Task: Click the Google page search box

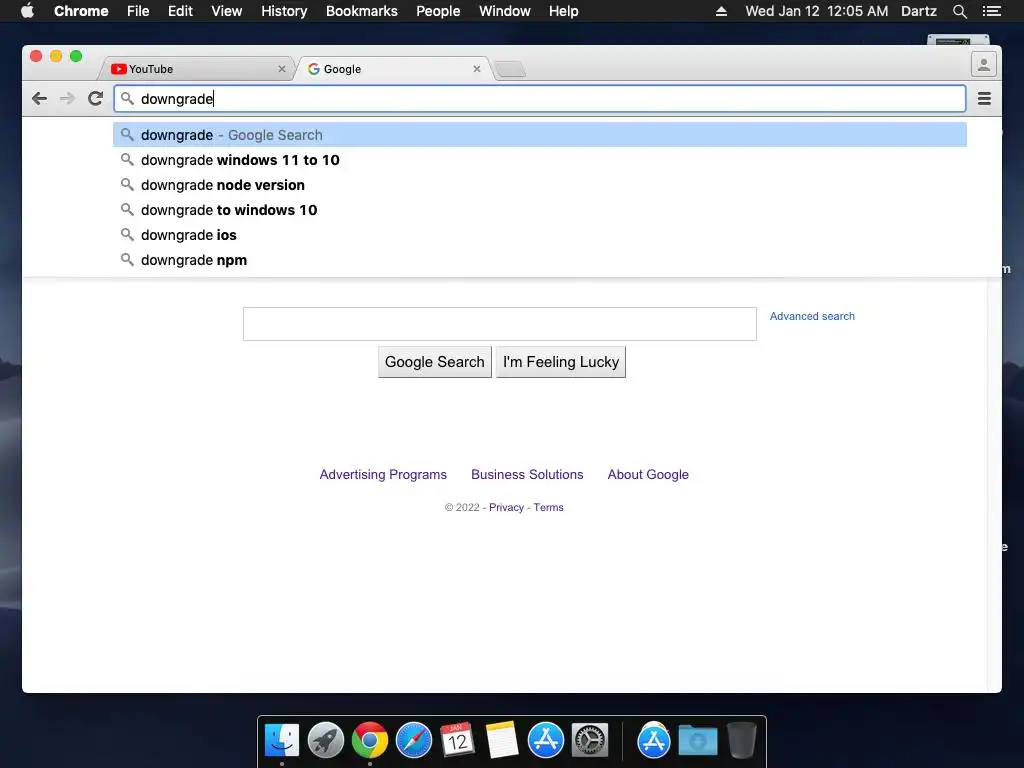Action: click(x=500, y=324)
